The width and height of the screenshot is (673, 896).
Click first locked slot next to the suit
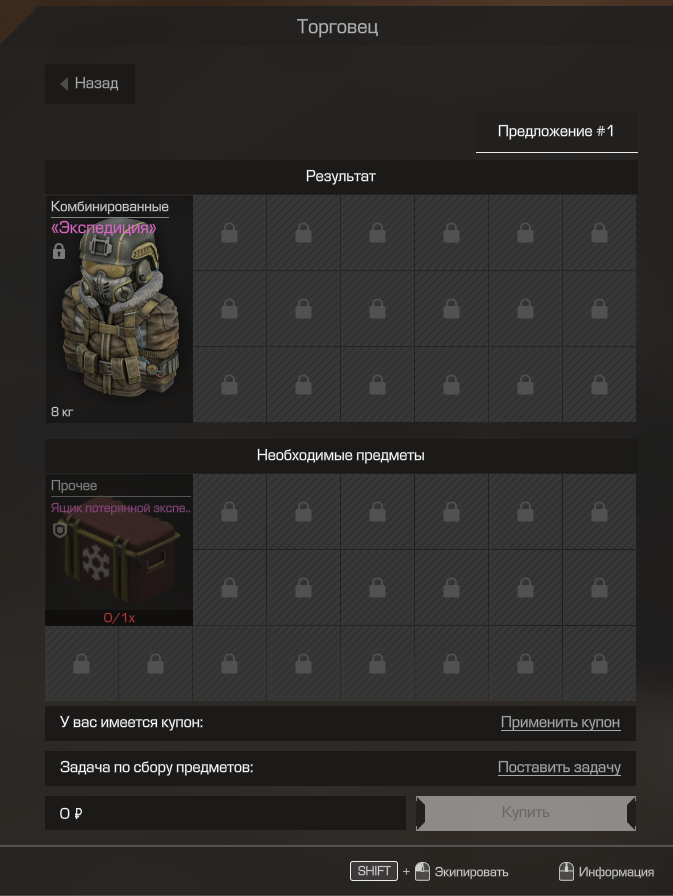(x=230, y=233)
